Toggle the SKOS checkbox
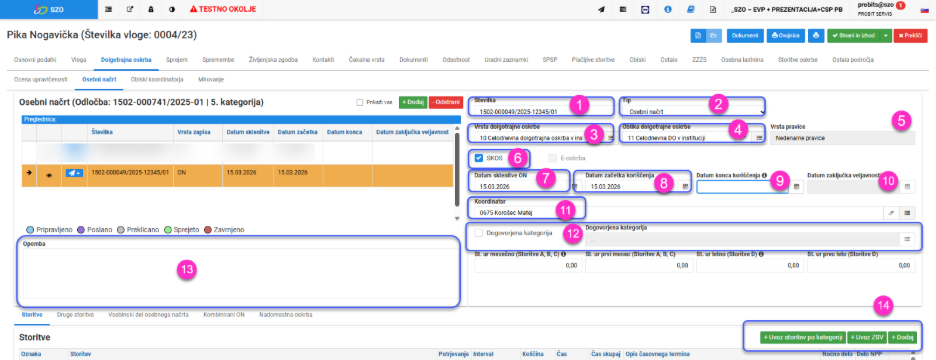This screenshot has height=360, width=936. coord(479,158)
